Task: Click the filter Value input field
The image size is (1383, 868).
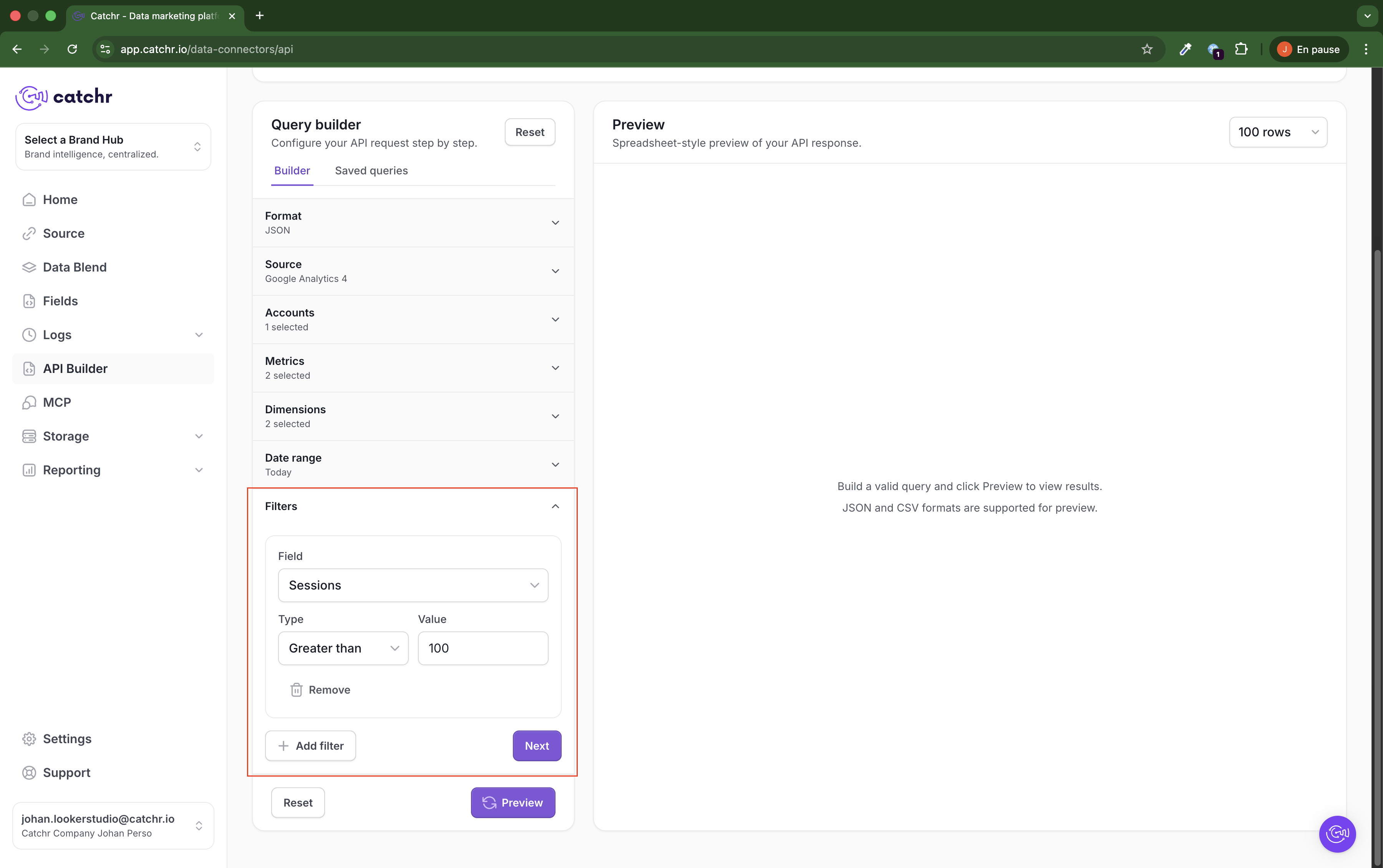Action: pyautogui.click(x=482, y=649)
